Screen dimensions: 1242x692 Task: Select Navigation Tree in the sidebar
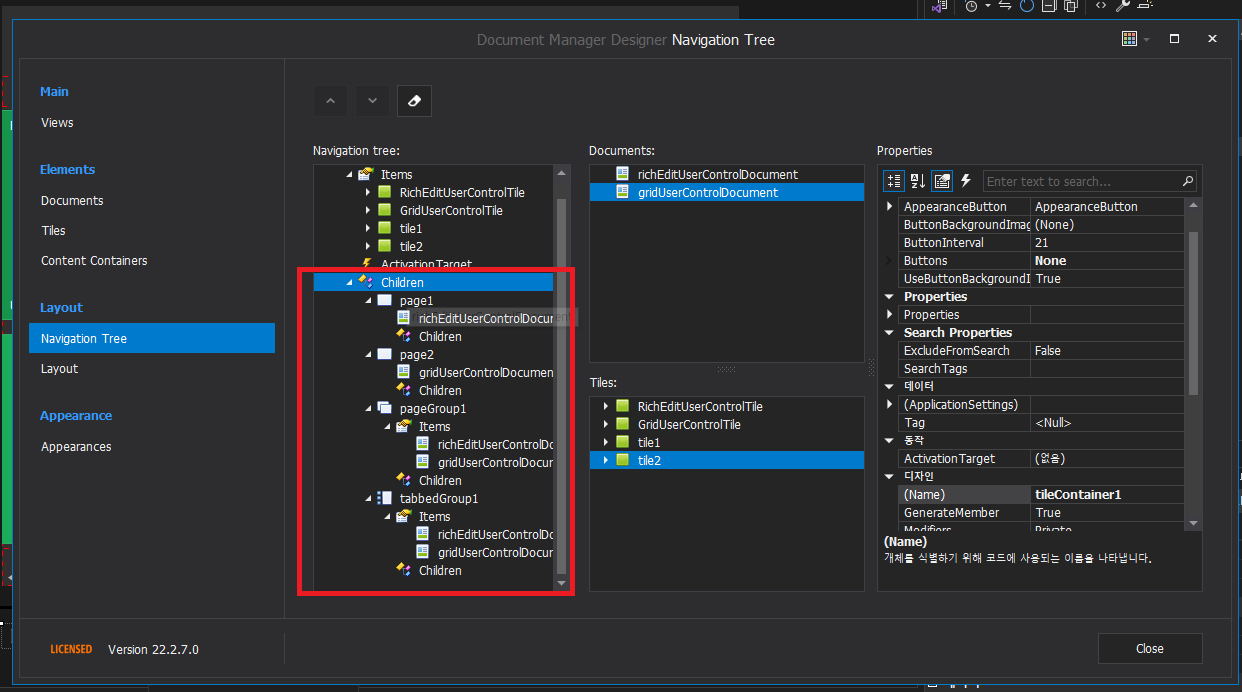point(152,338)
